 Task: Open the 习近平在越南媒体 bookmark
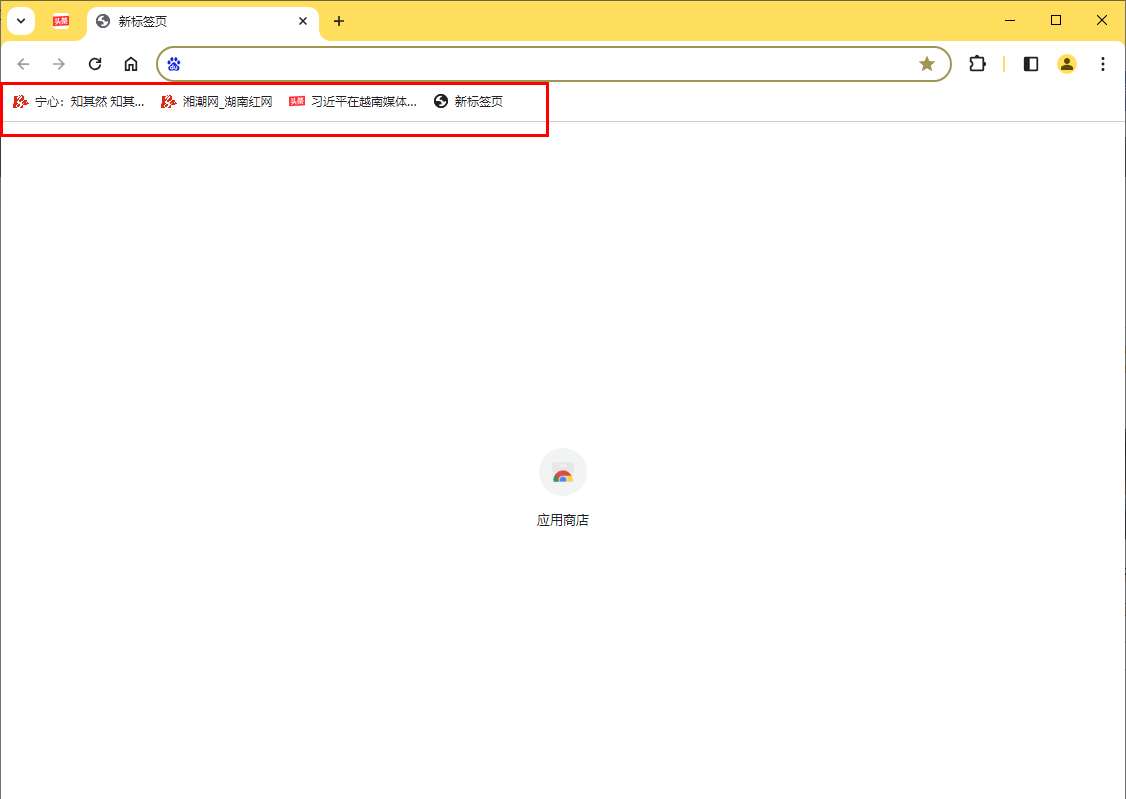353,101
